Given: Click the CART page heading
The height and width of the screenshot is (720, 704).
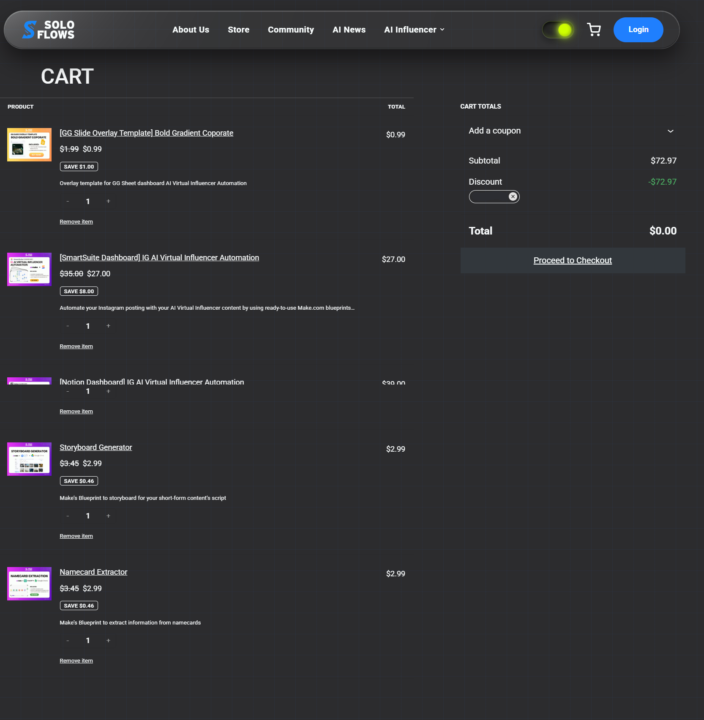Looking at the screenshot, I should coord(67,76).
